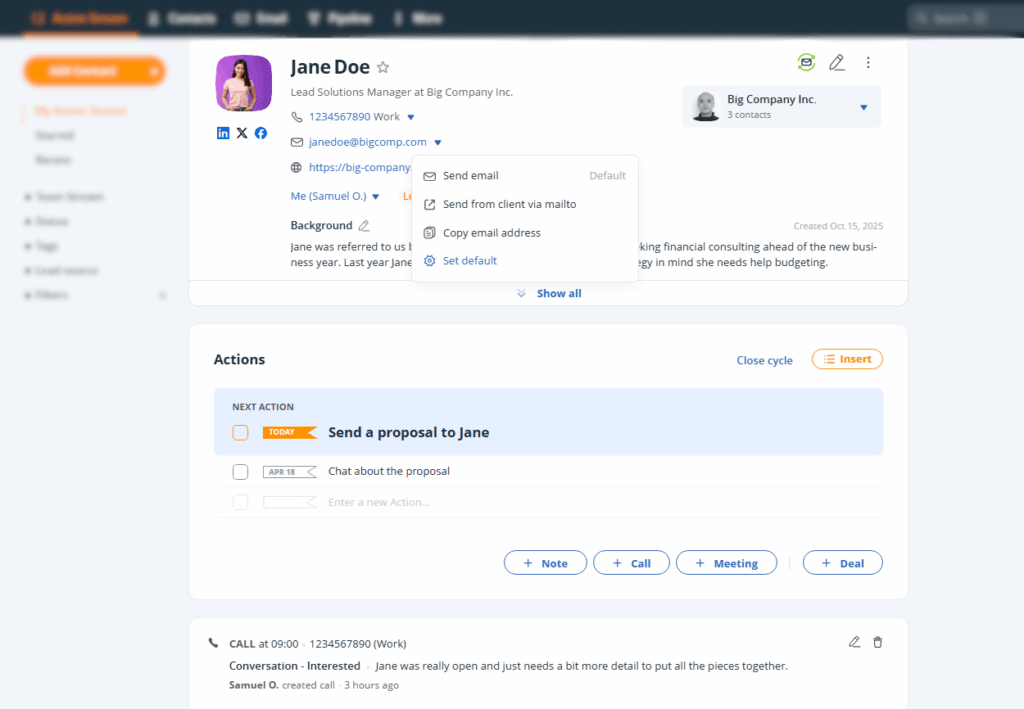Click the green email sync icon
Screen dimensions: 1024x709
click(806, 62)
